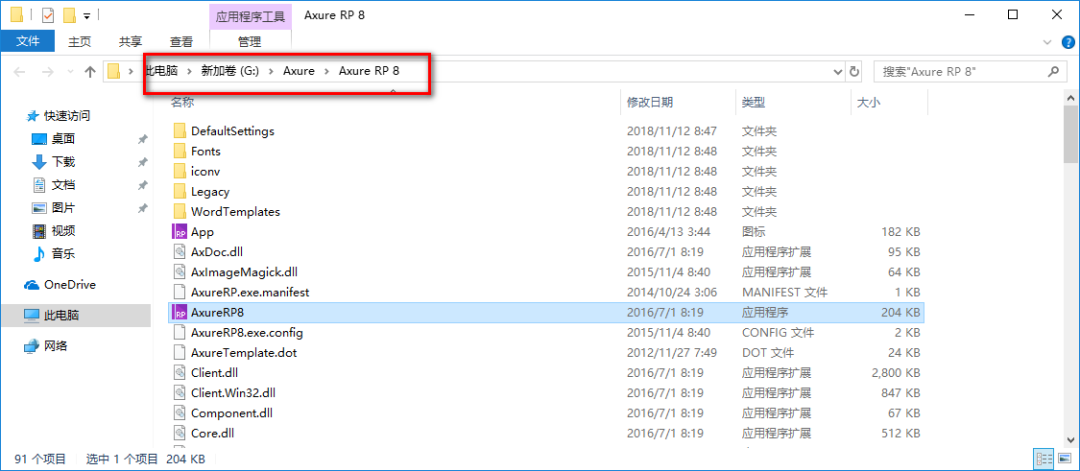
Task: Click the 2012/11/27 7:49 date cell
Action: pyautogui.click(x=672, y=353)
